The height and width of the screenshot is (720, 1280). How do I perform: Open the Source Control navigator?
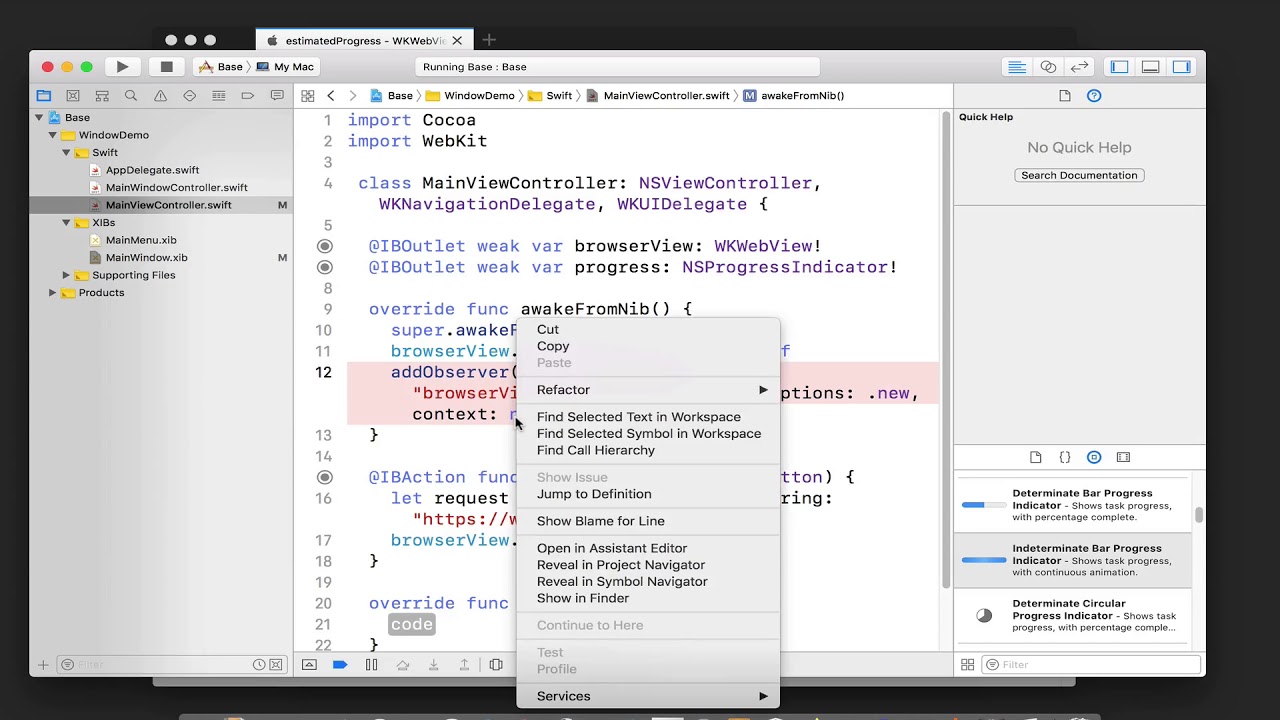72,96
